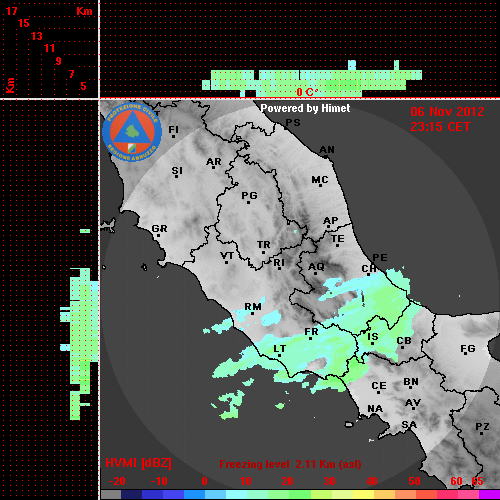Click the 11 Km altitude scale label
500x500 pixels.
tap(49, 48)
